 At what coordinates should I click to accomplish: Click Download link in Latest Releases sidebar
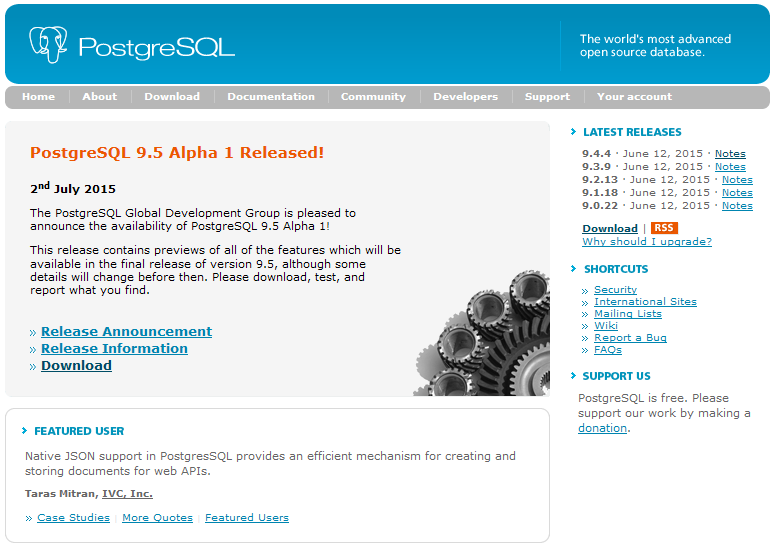coord(610,229)
